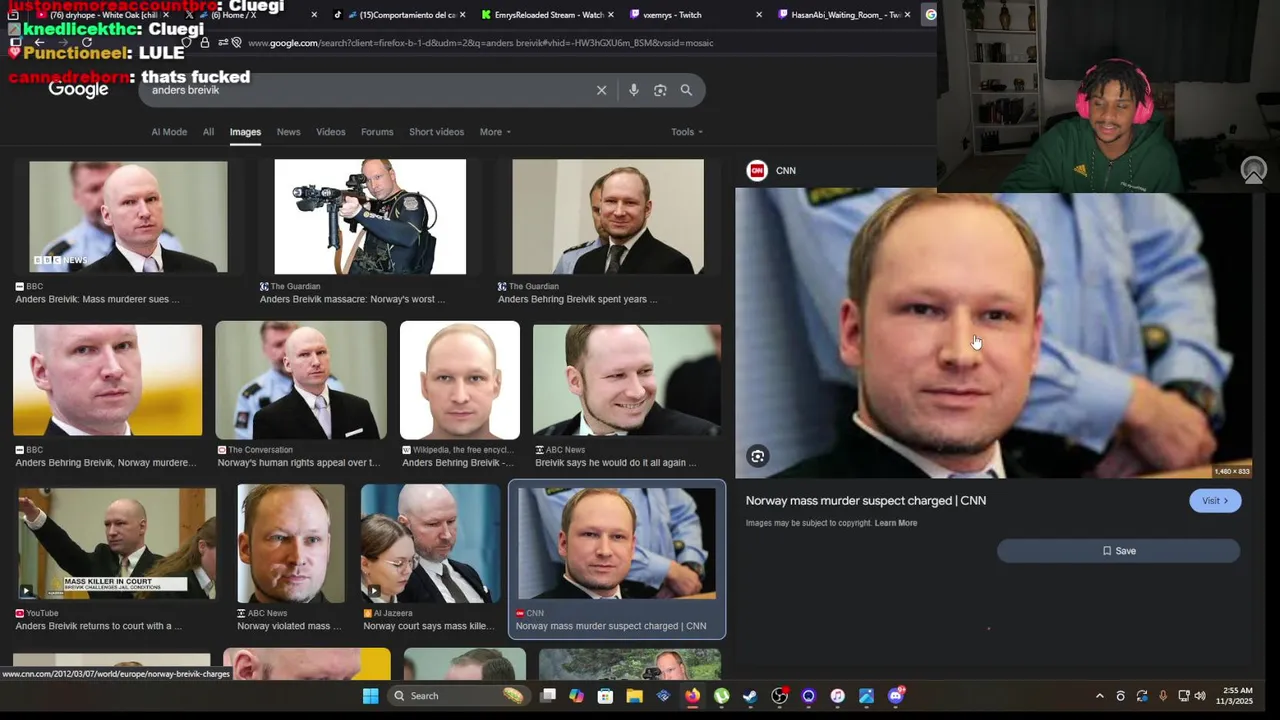This screenshot has height=720, width=1280.
Task: Show hidden system tray icons
Action: point(1100,696)
